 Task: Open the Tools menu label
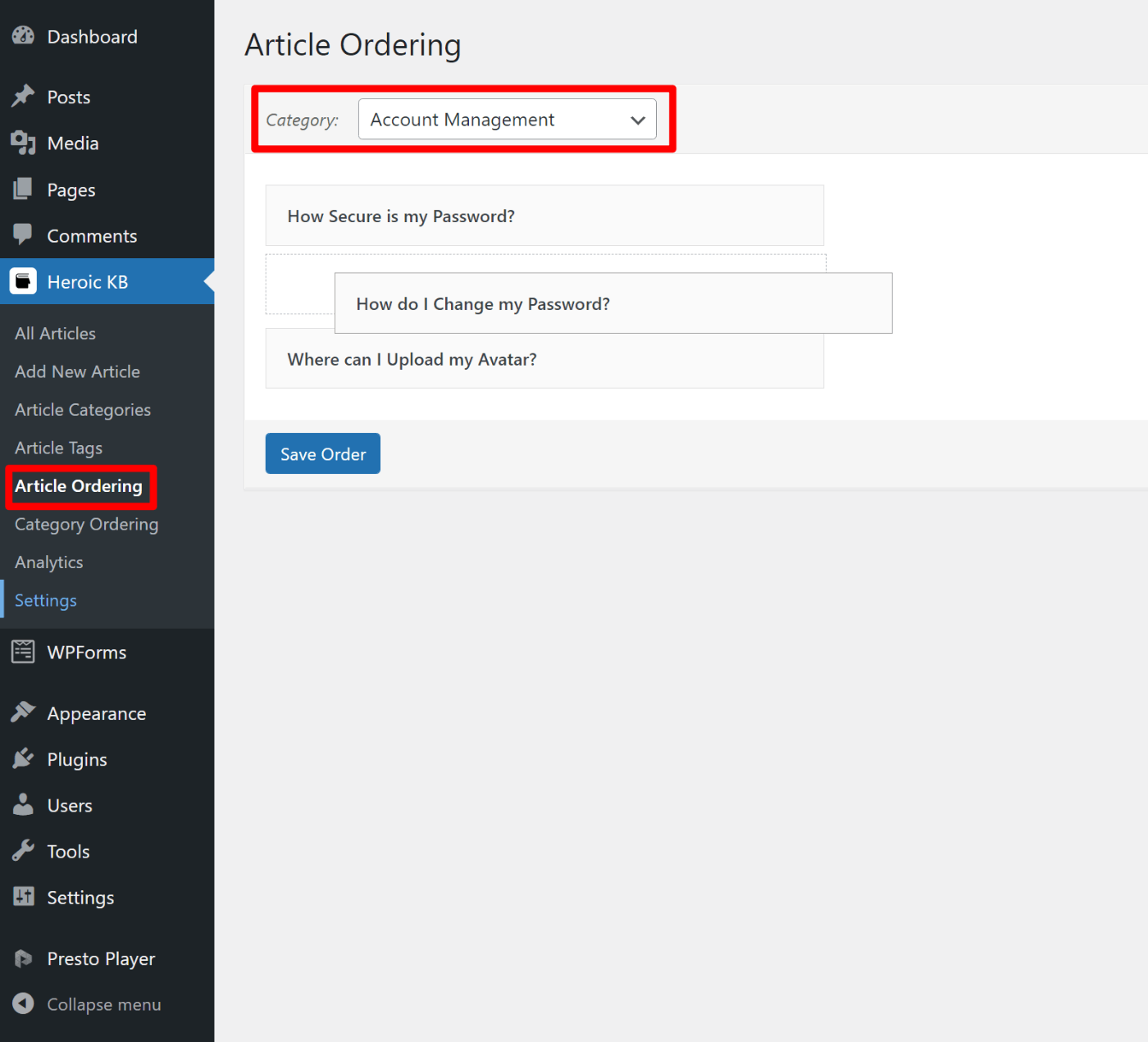(x=68, y=852)
